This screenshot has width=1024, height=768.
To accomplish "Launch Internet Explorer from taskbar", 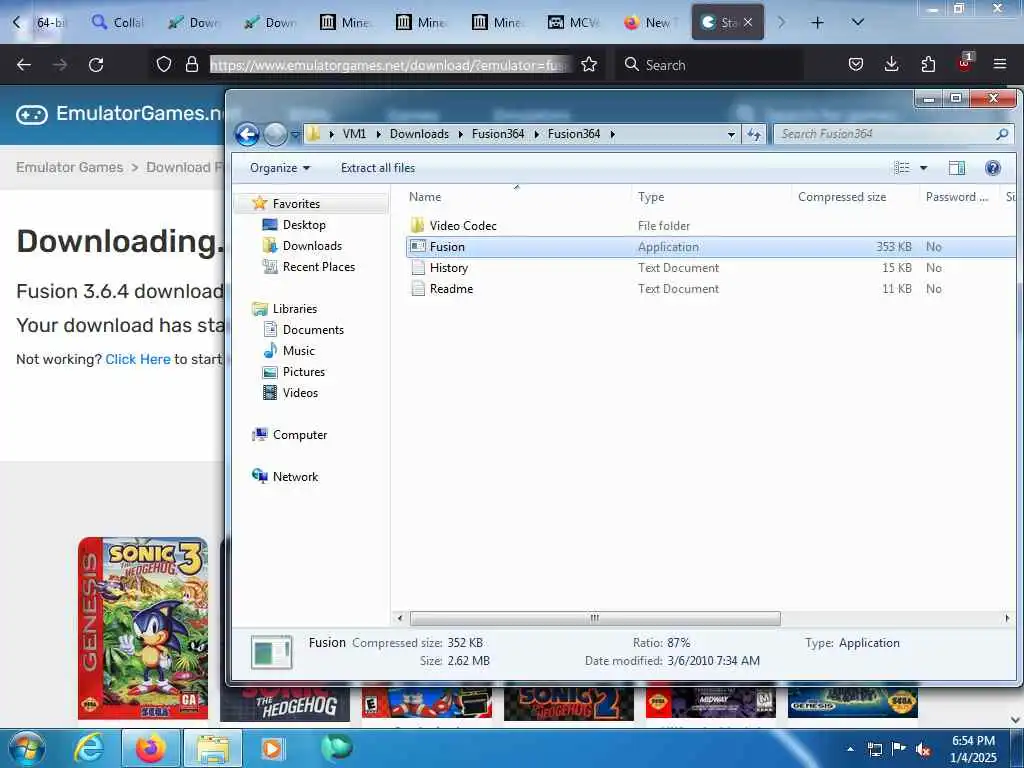I will [89, 748].
